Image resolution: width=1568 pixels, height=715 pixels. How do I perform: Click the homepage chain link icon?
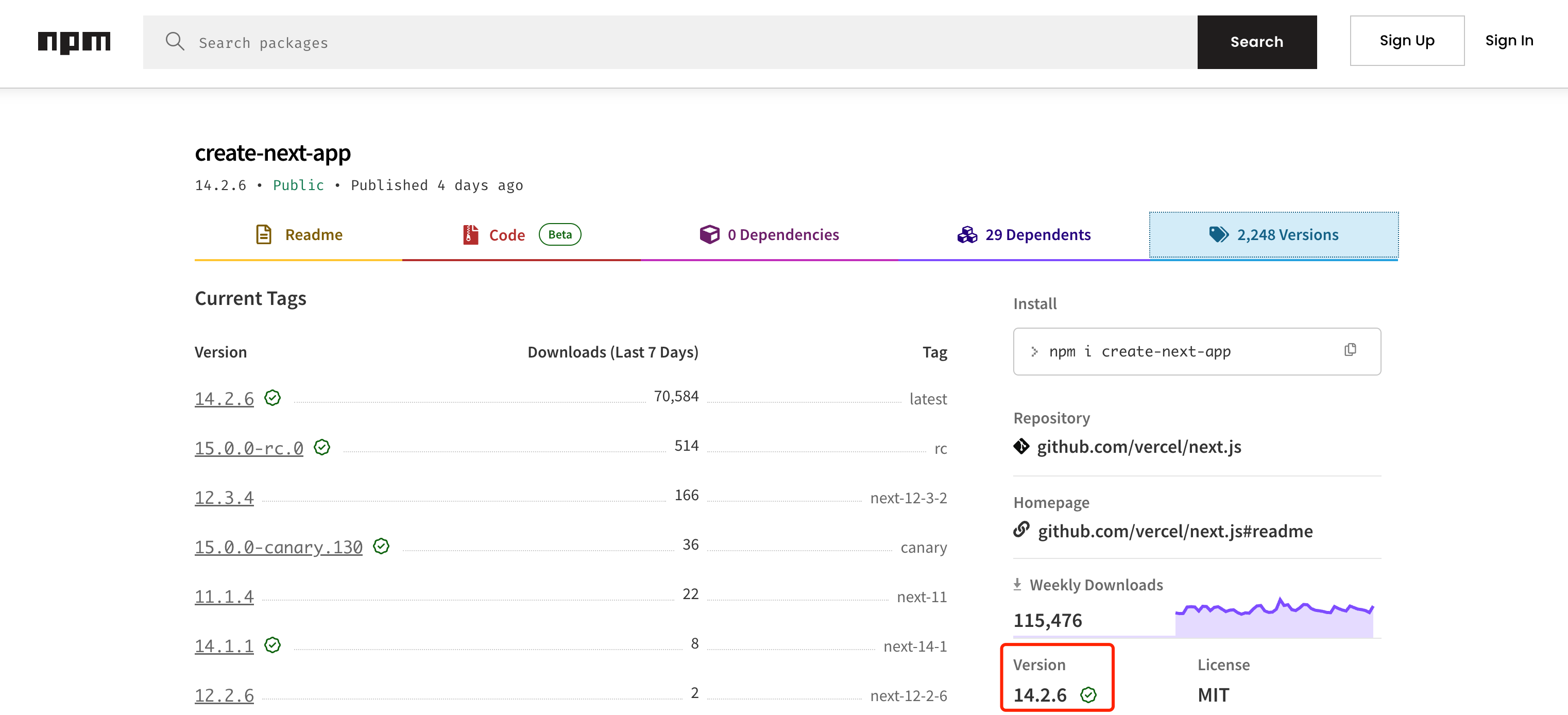tap(1021, 530)
